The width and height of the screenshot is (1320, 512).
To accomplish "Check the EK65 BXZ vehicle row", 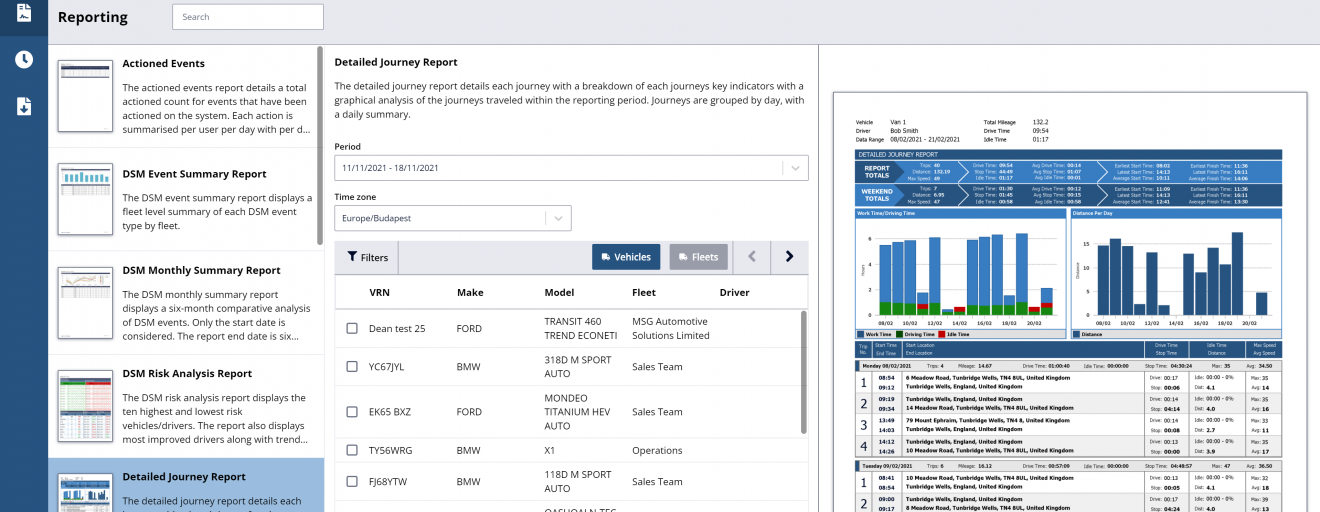I will point(352,412).
